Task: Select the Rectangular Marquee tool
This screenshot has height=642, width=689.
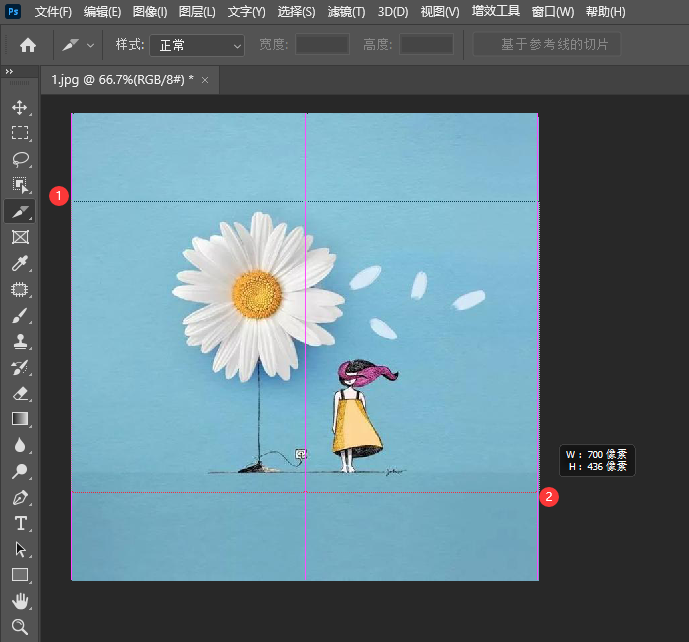Action: click(x=19, y=133)
